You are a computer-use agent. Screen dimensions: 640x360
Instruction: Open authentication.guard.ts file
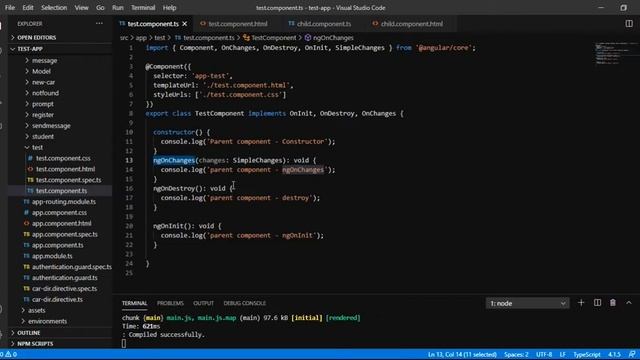point(64,278)
